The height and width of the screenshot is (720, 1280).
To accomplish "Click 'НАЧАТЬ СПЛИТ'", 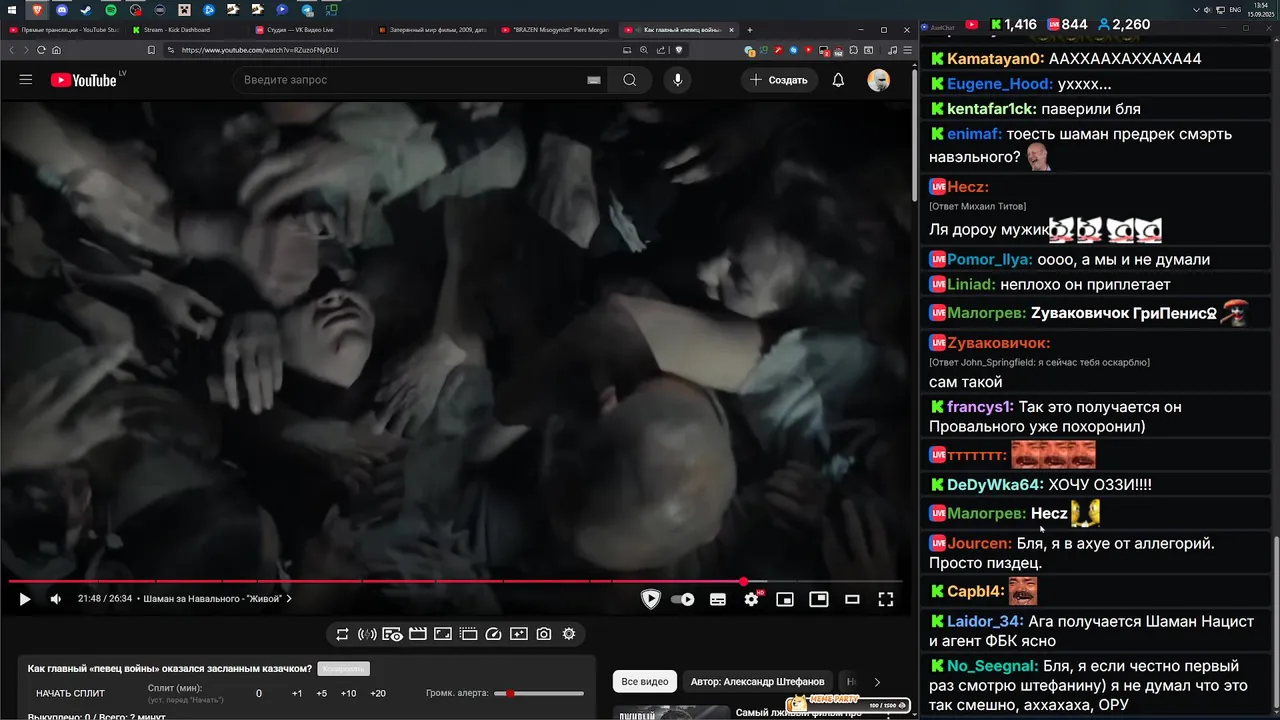I will tap(70, 693).
